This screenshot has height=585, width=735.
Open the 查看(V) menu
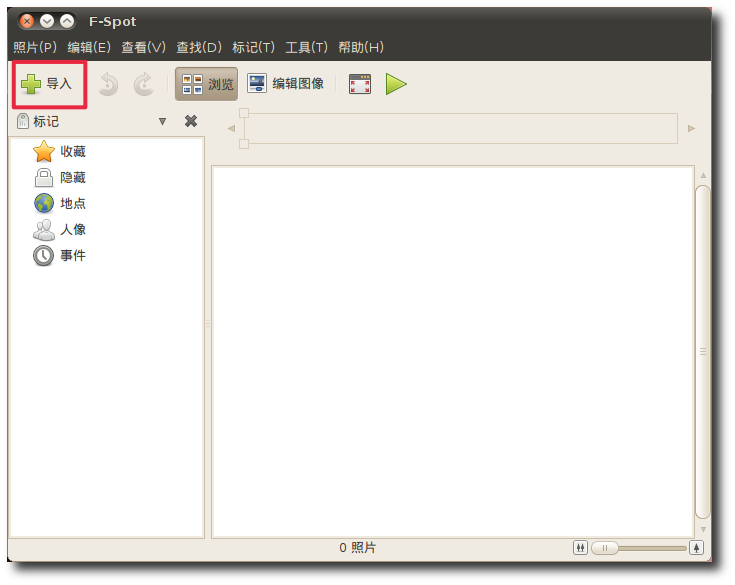(143, 47)
